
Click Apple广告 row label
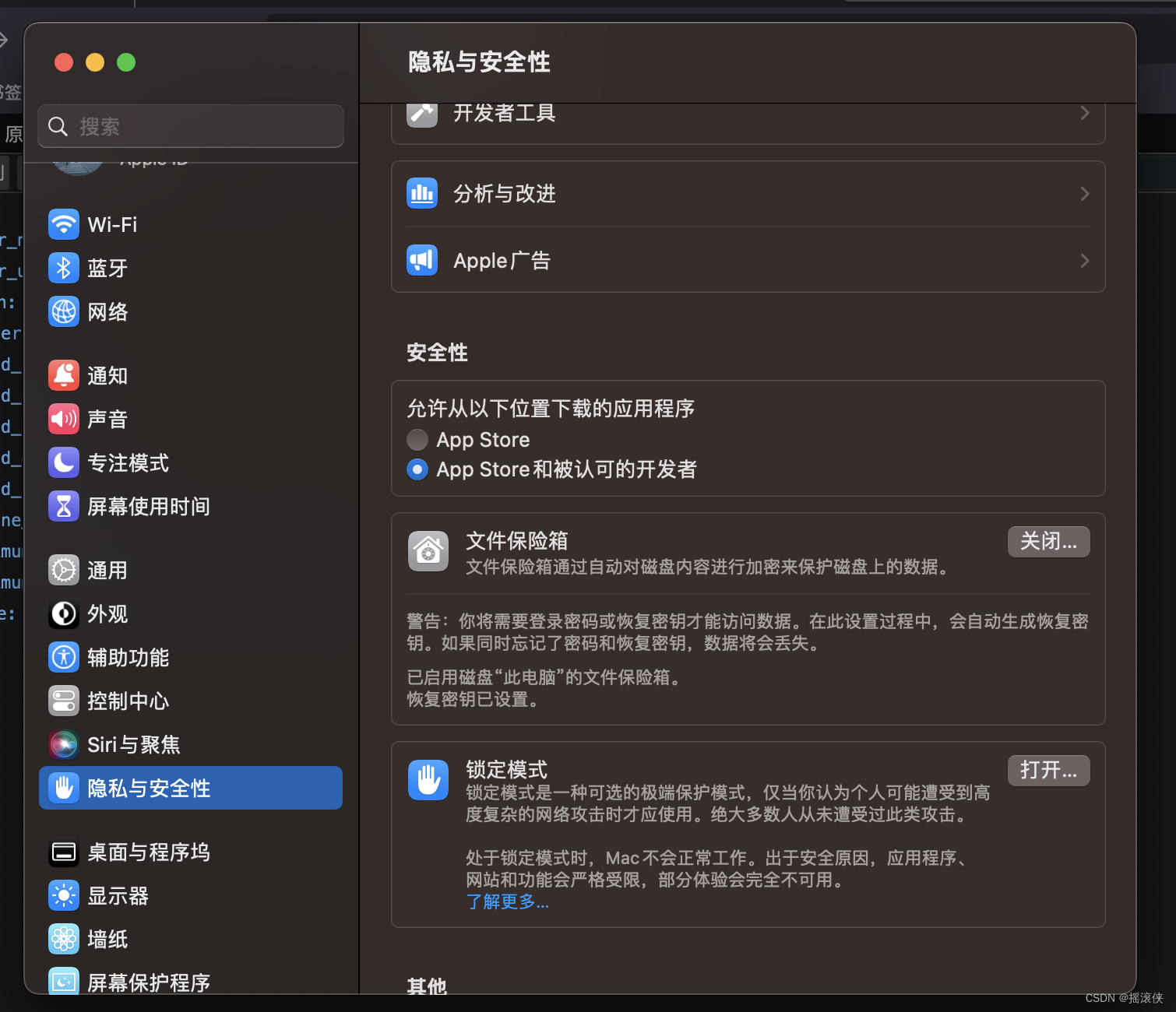502,261
